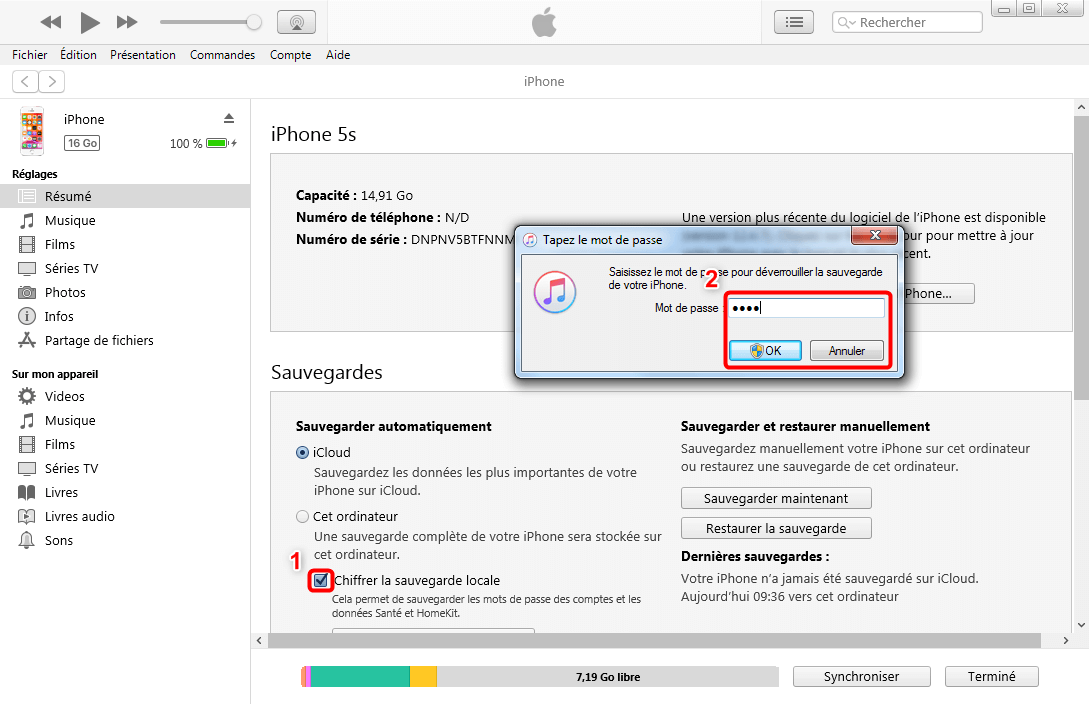The width and height of the screenshot is (1089, 704).
Task: Click the iPhone title at top center
Action: (x=544, y=82)
